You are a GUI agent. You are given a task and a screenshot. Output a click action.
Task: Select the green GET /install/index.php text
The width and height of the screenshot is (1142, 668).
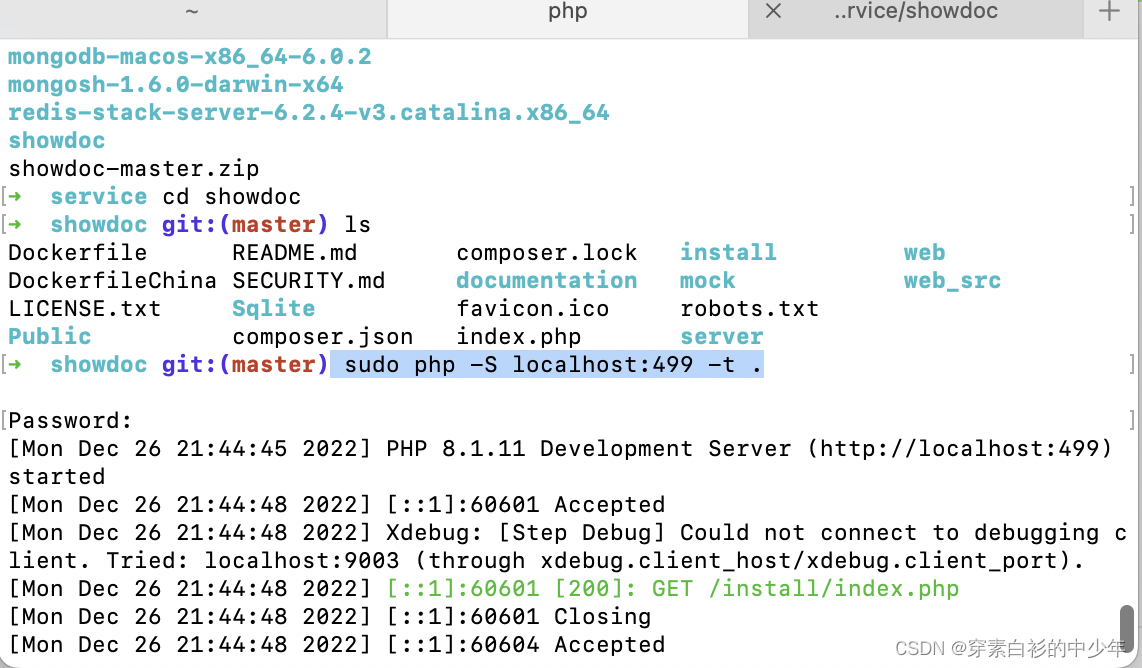tap(802, 588)
